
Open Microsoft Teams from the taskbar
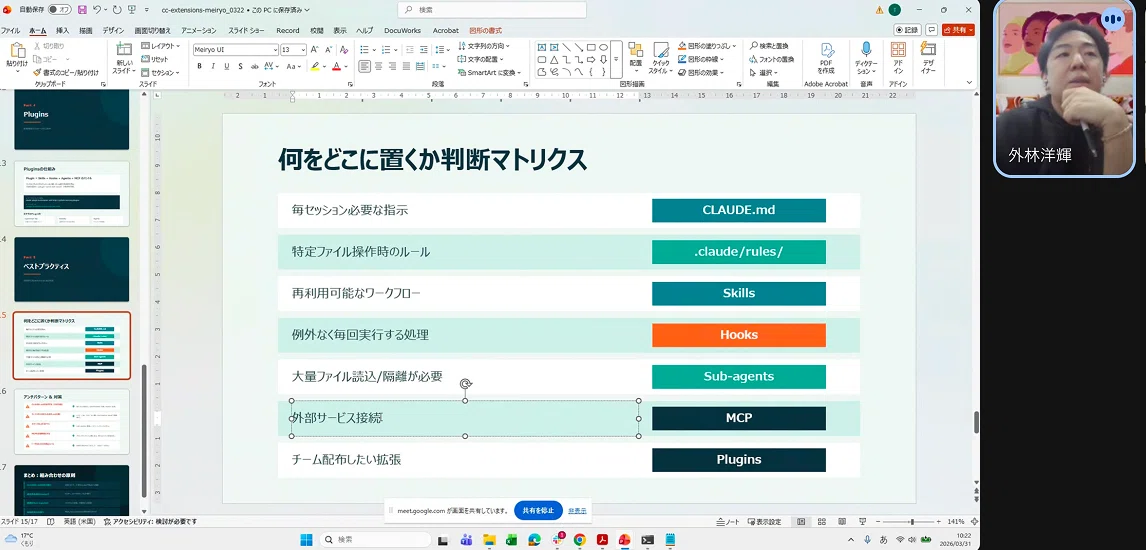coord(466,540)
